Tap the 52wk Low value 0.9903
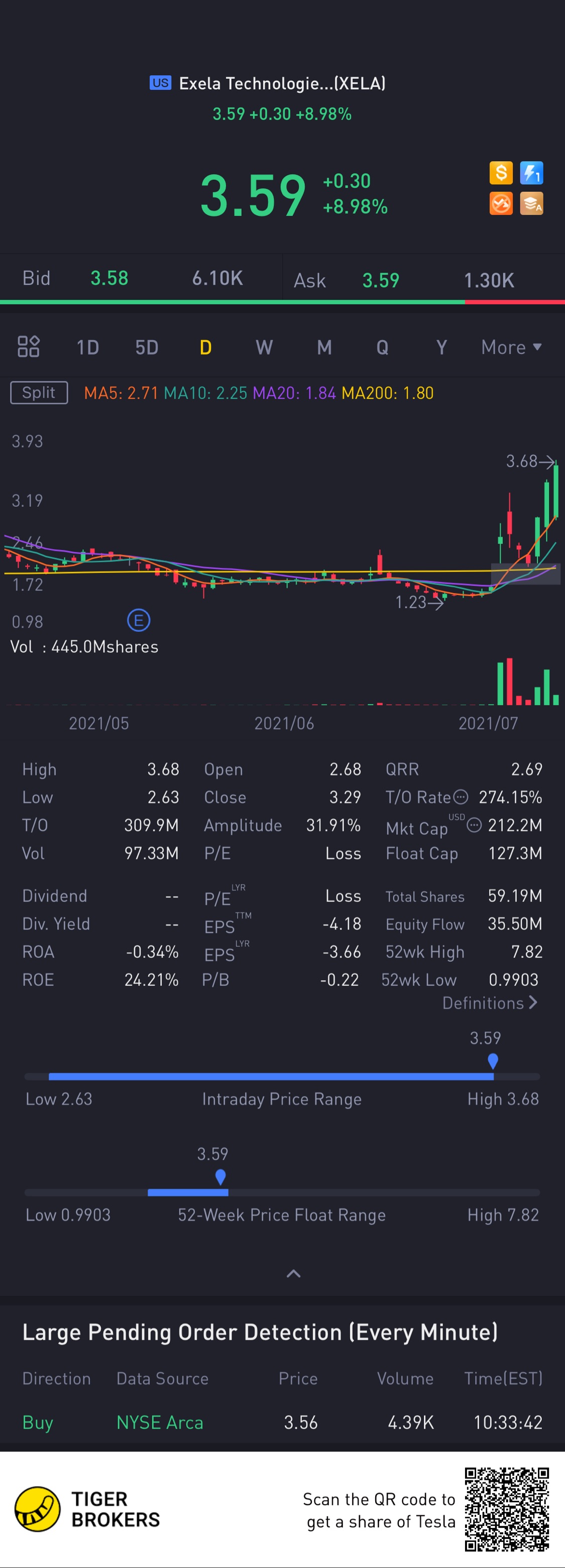This screenshot has width=565, height=1568. [x=514, y=979]
